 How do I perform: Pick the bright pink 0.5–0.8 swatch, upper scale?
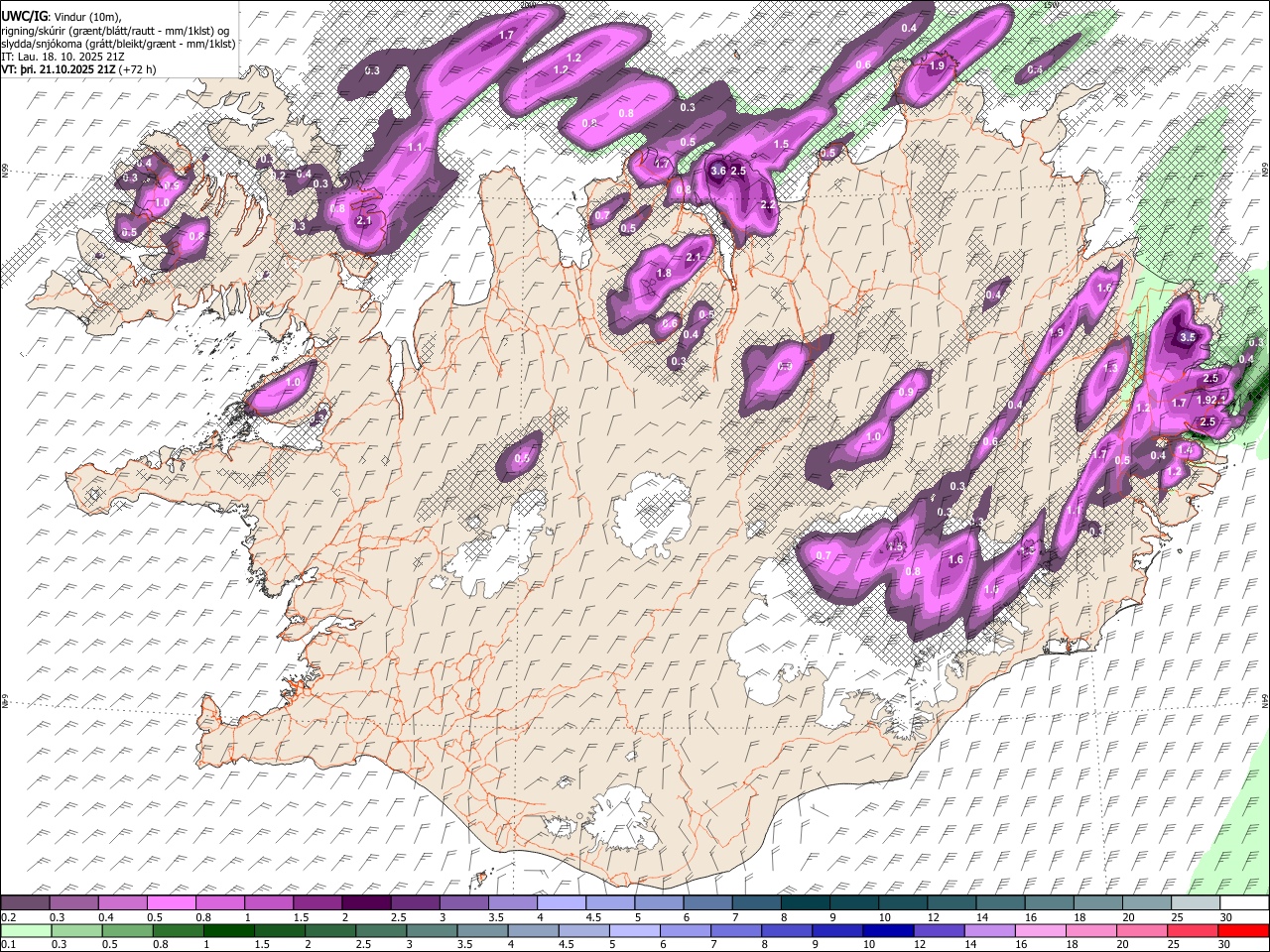[x=172, y=902]
